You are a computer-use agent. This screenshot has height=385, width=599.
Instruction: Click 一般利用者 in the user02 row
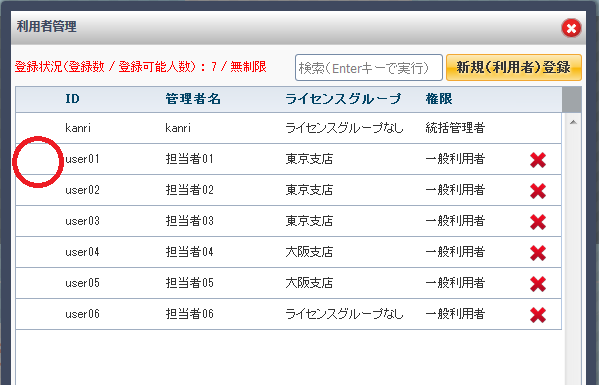455,190
